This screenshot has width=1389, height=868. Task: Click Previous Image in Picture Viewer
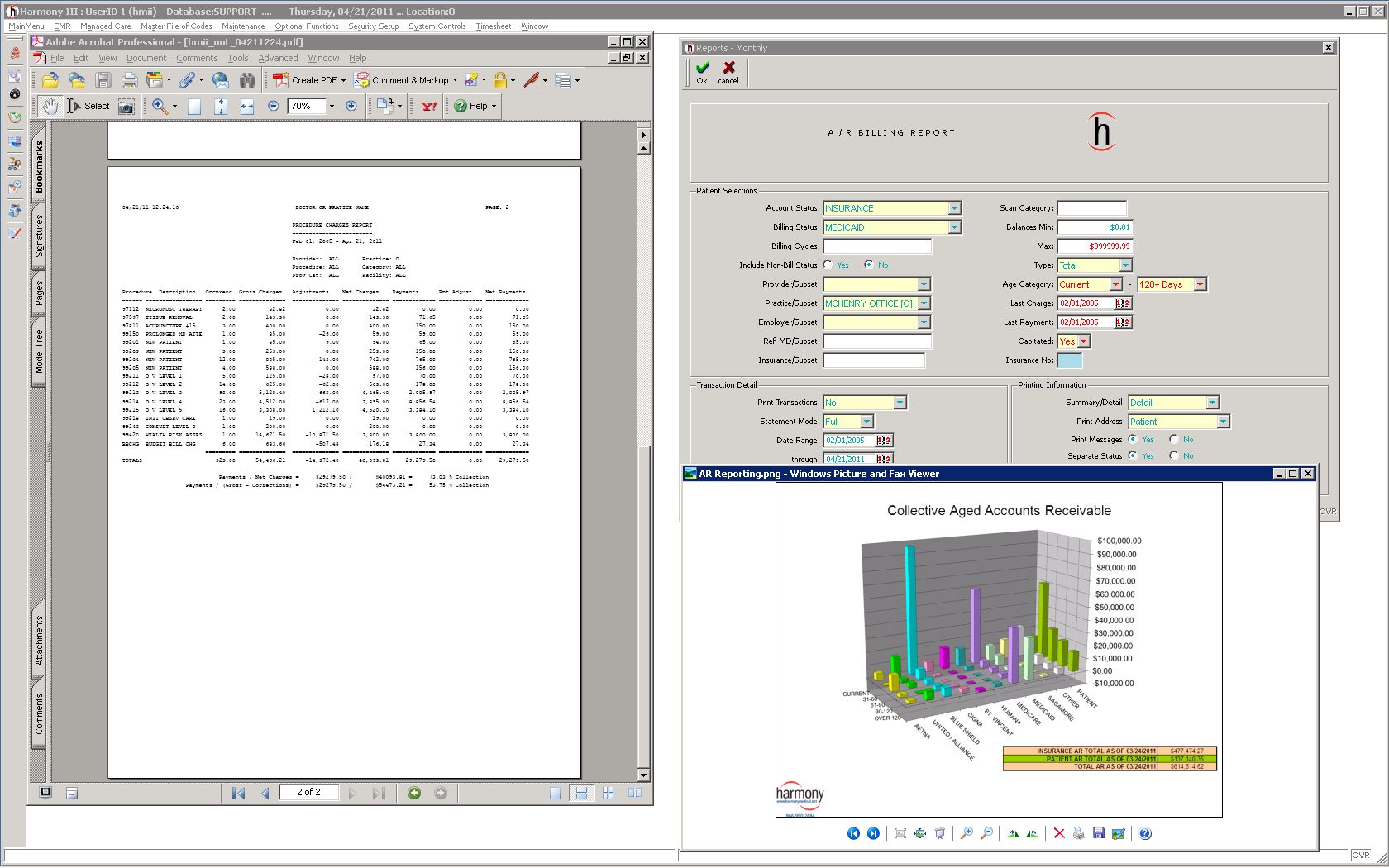[853, 833]
